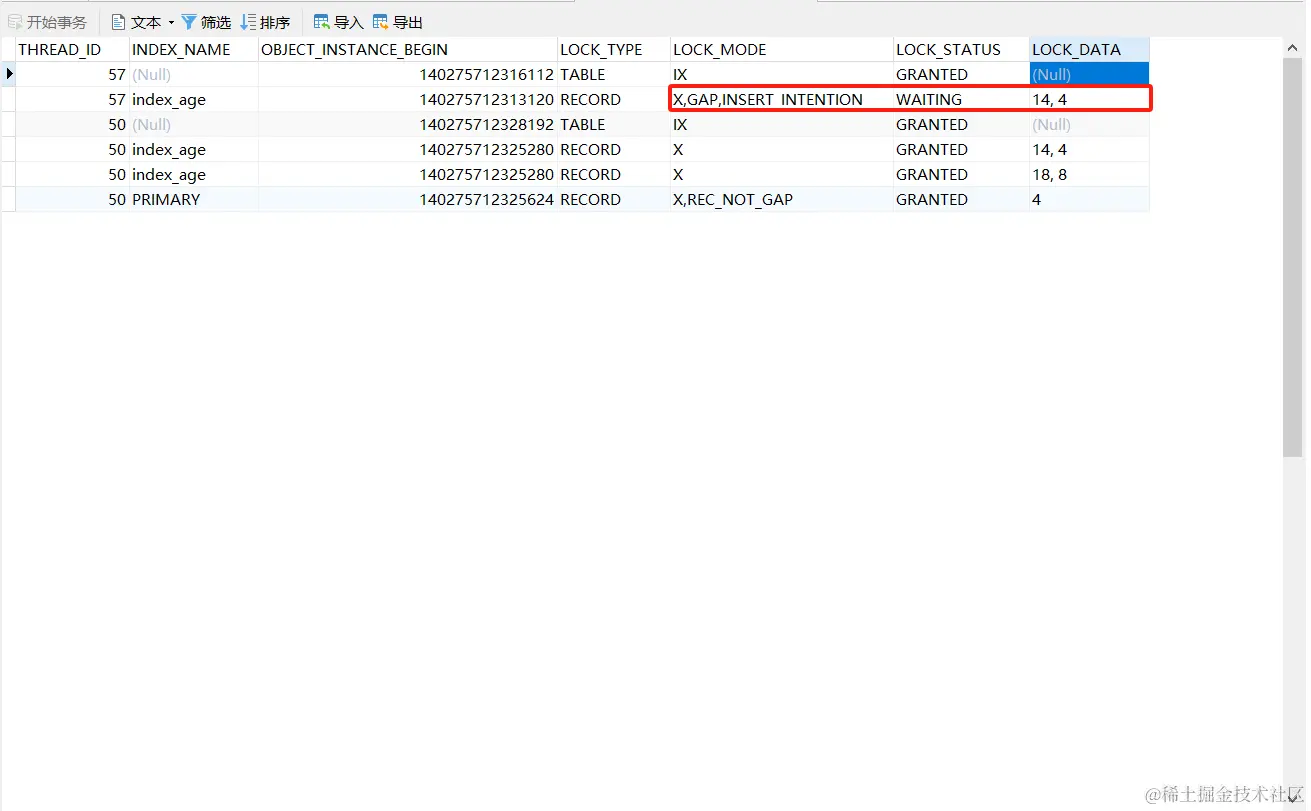Select the cell 140275712328192
The width and height of the screenshot is (1311, 811).
pyautogui.click(x=408, y=124)
